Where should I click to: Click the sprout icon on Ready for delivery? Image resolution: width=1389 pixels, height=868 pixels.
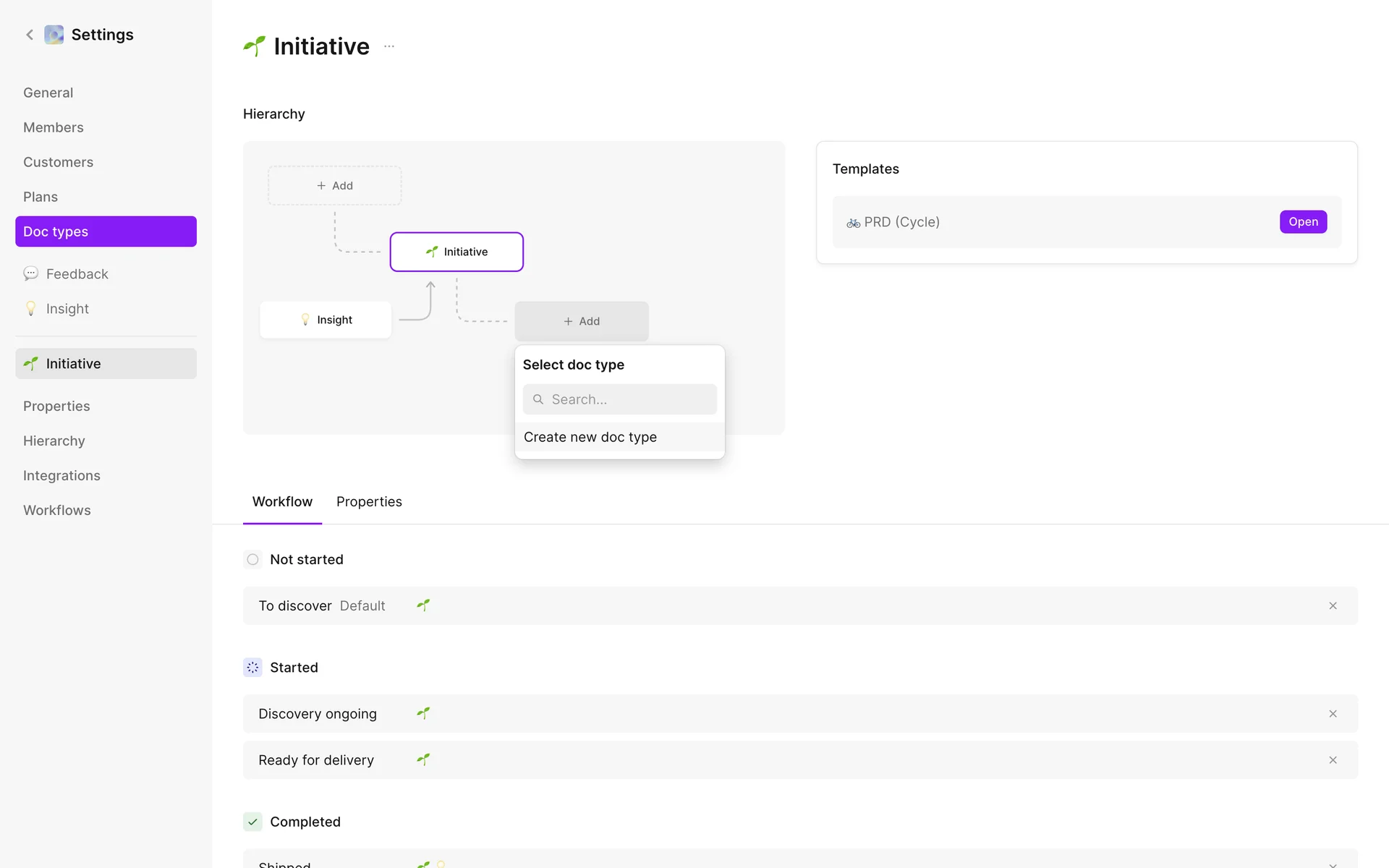(423, 759)
